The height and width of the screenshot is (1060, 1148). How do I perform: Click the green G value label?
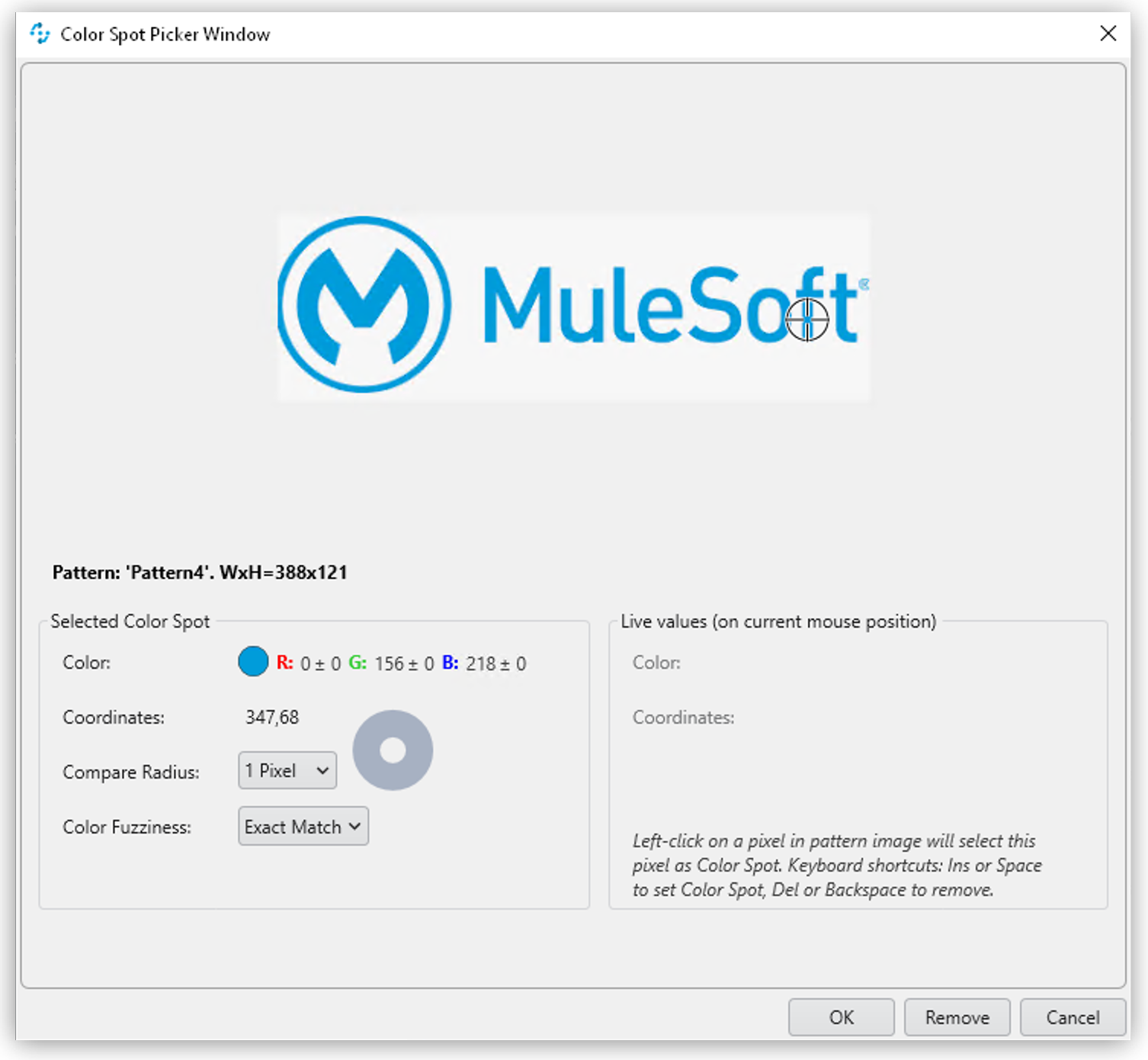(357, 663)
